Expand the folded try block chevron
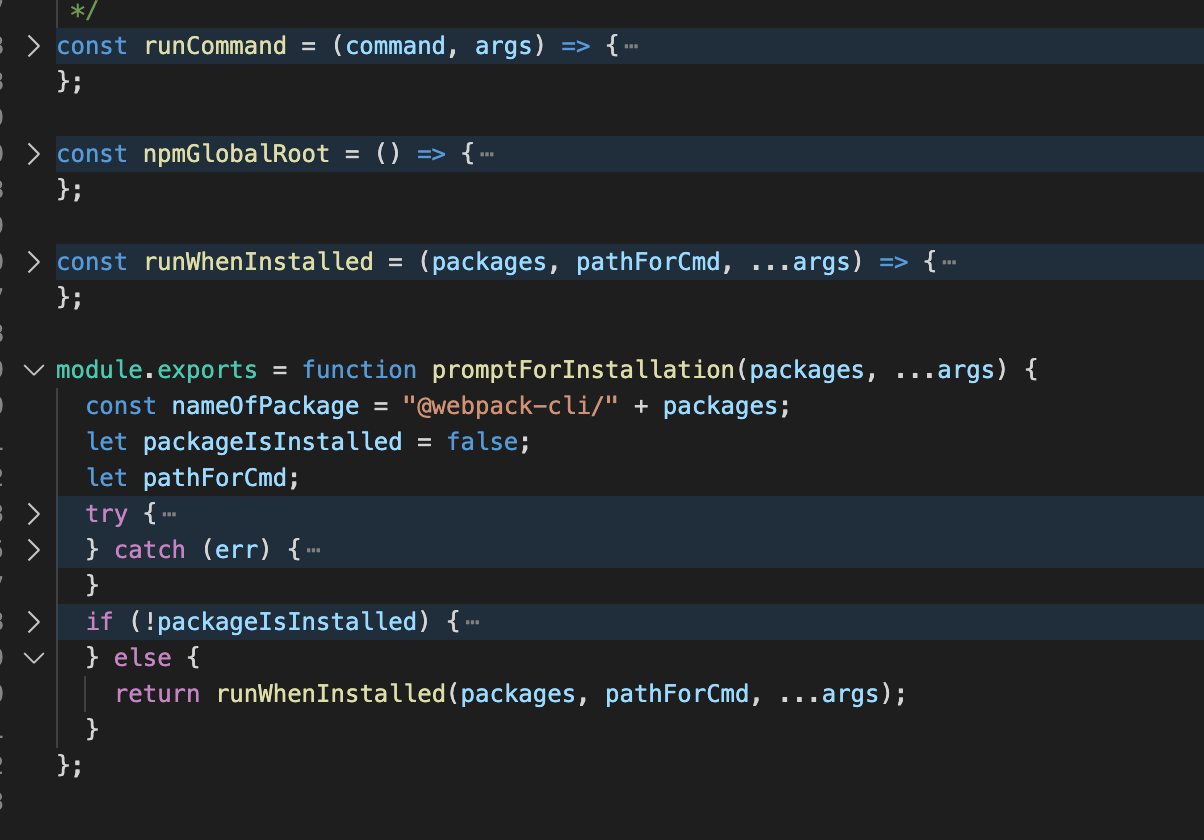The image size is (1204, 840). (x=33, y=514)
